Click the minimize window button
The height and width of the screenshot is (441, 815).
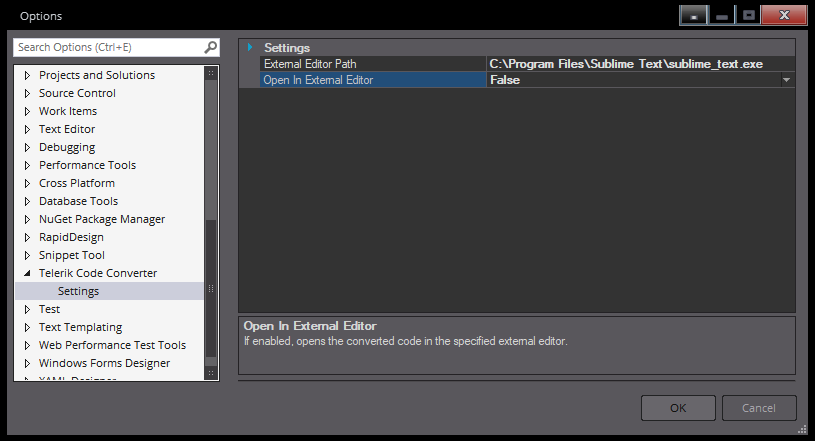coord(721,15)
